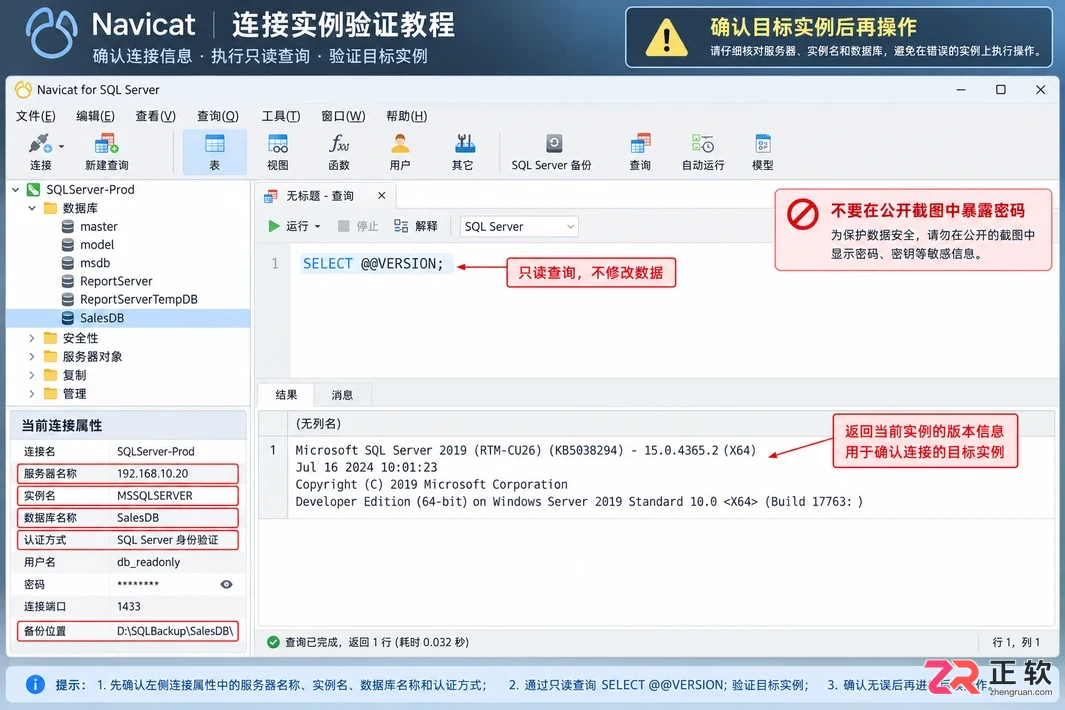
Task: Open the 编辑(E) menu
Action: coord(95,116)
